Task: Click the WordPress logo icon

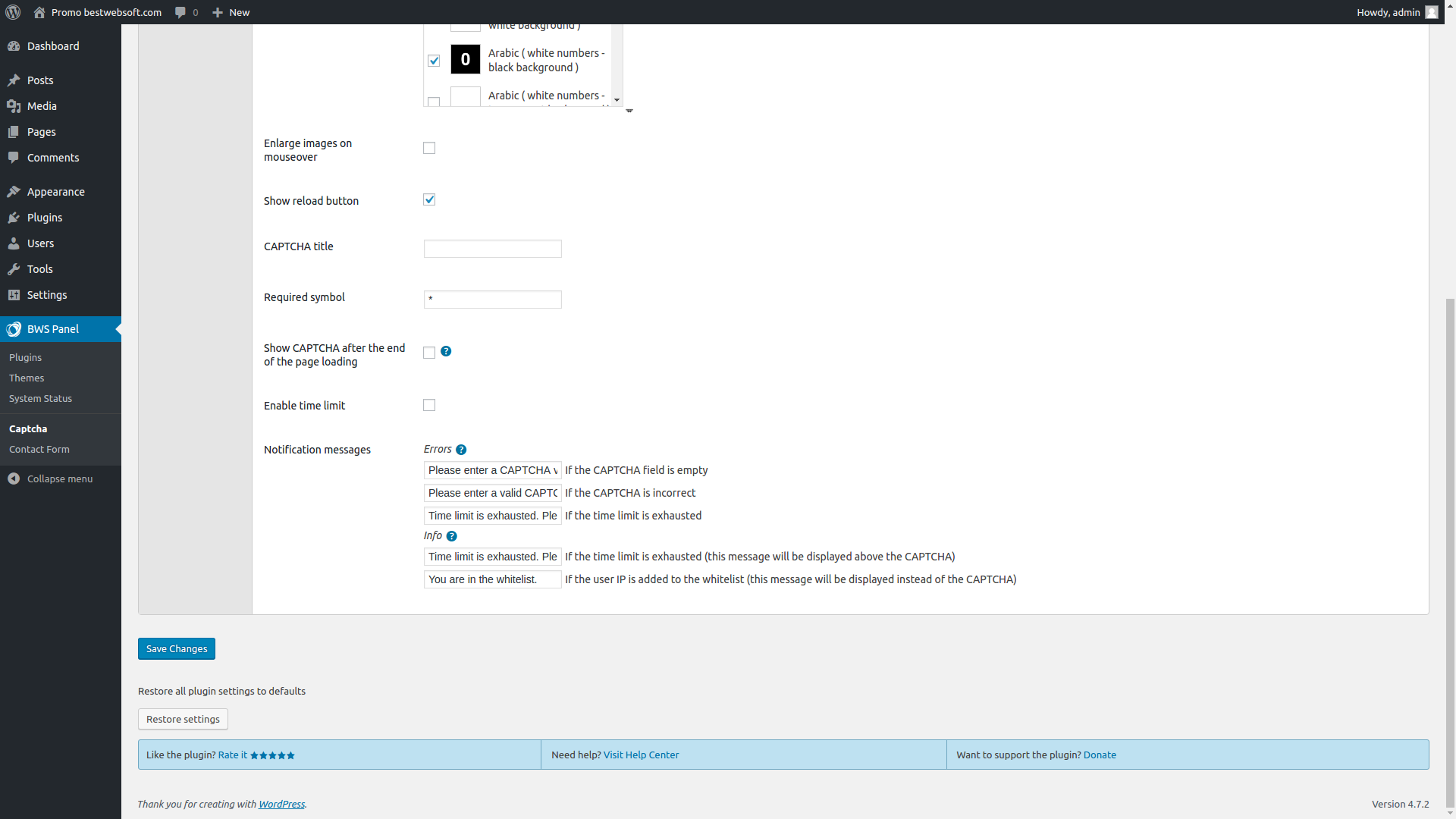Action: tap(13, 12)
